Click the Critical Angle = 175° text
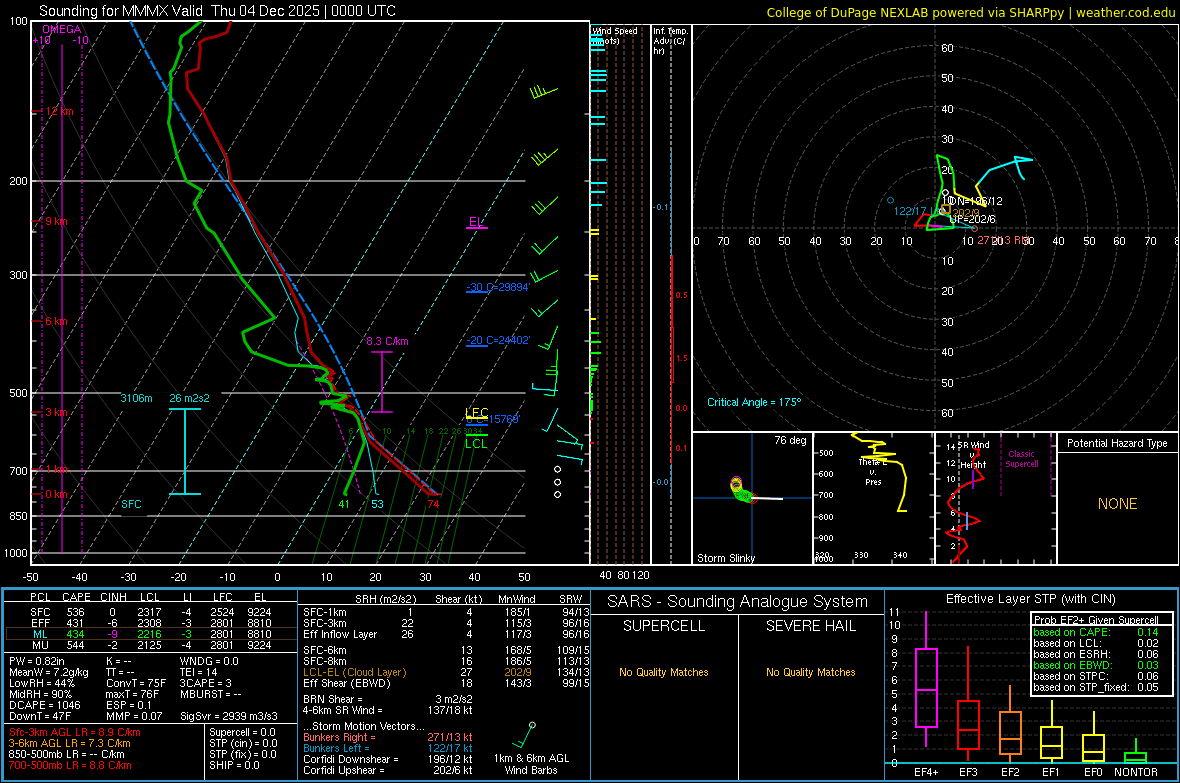The image size is (1180, 783). click(754, 402)
